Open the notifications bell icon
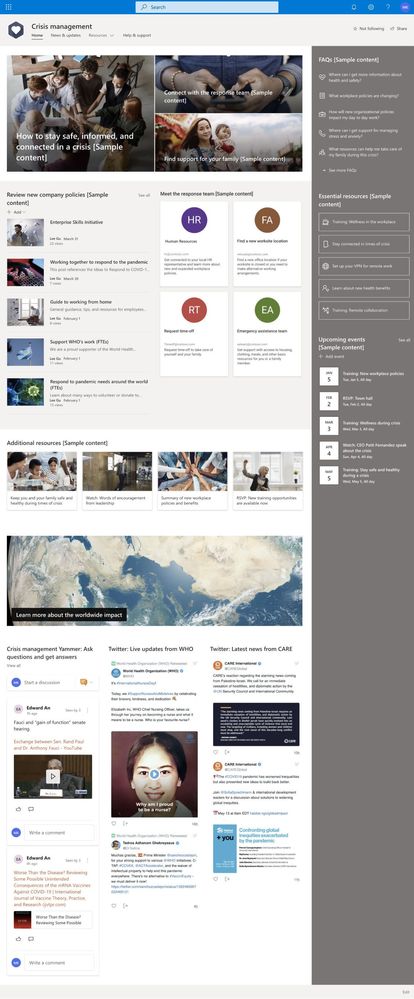 [x=354, y=7]
